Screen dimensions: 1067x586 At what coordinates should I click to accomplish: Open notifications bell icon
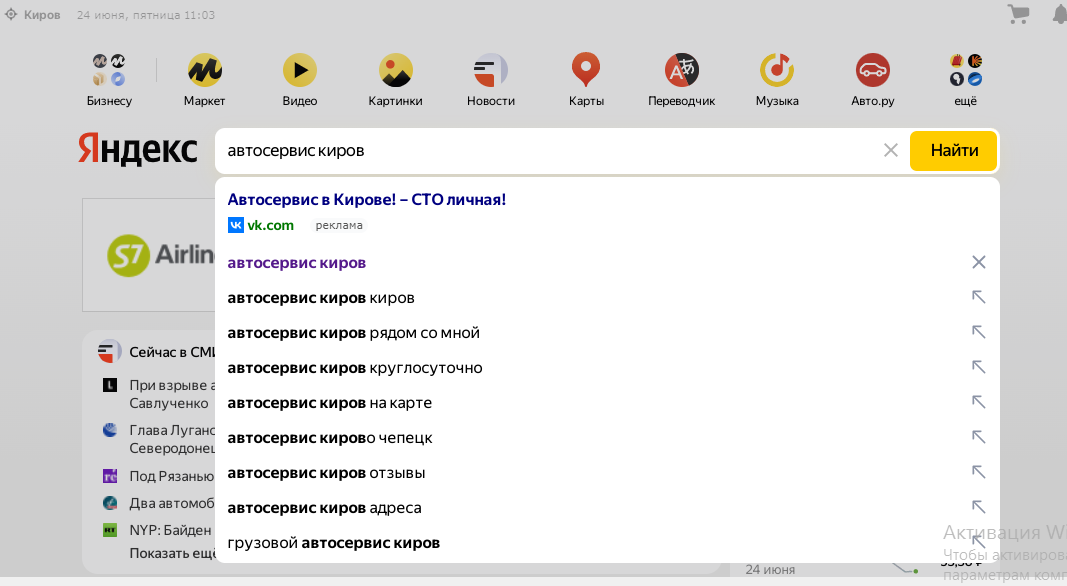(x=1060, y=14)
